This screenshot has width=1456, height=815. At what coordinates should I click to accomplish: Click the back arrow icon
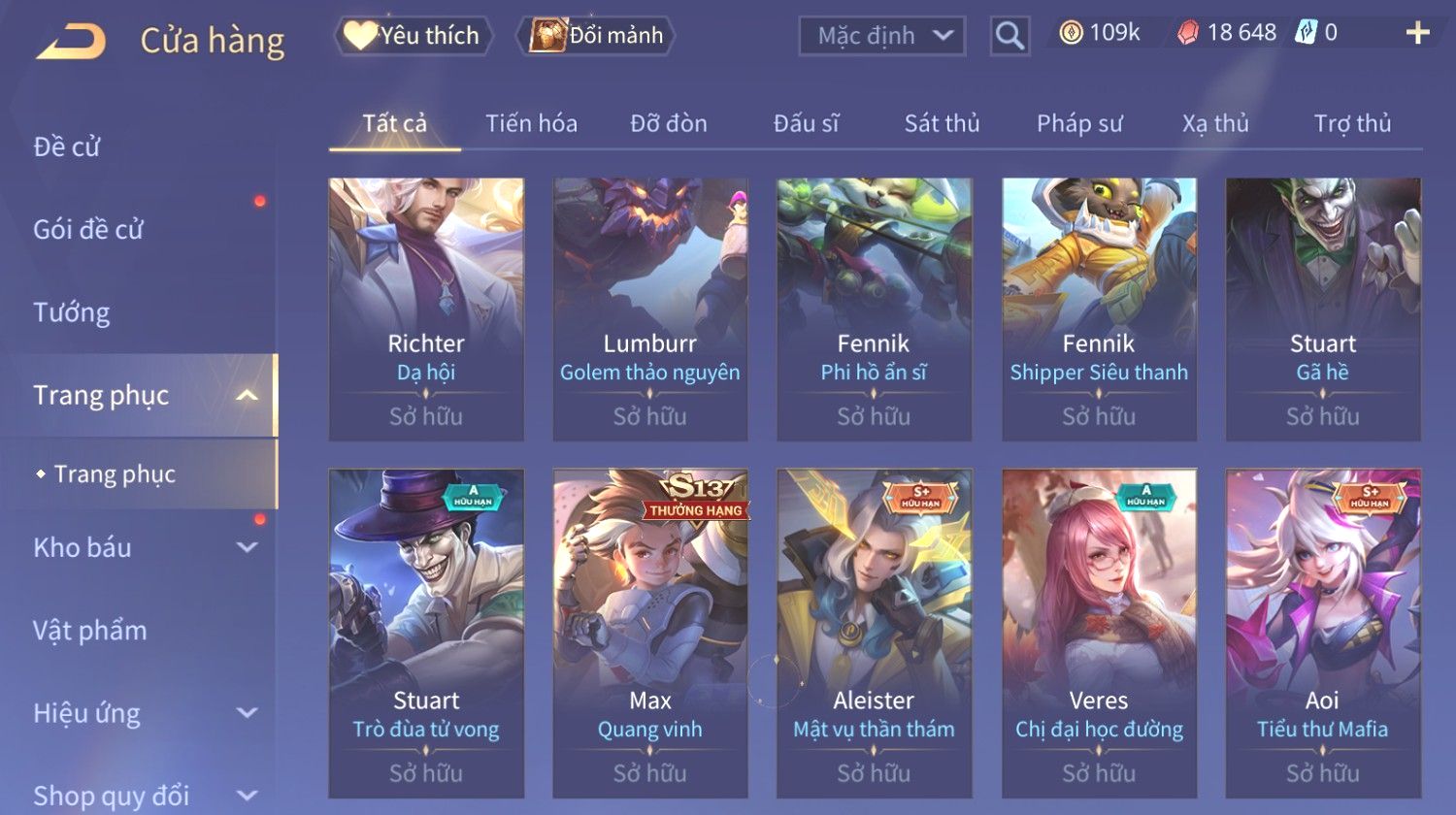(71, 42)
